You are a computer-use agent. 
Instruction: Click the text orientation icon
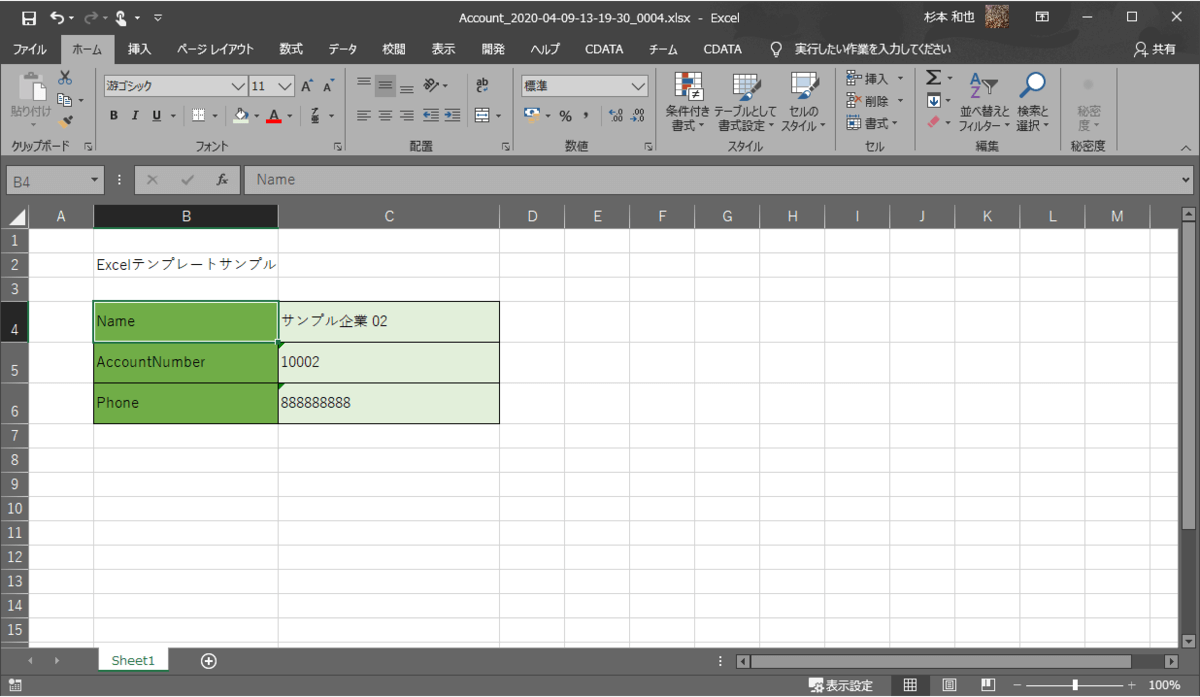pos(431,86)
